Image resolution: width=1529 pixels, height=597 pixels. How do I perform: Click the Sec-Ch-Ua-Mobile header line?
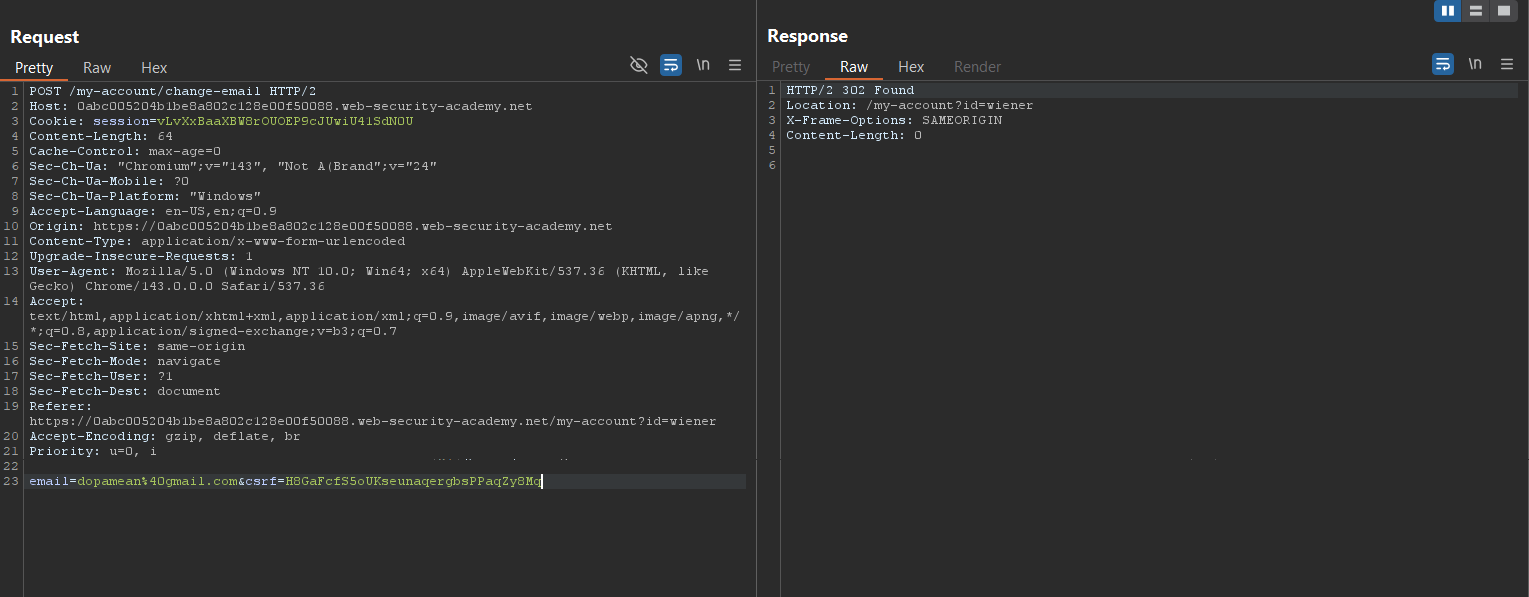[x=109, y=181]
